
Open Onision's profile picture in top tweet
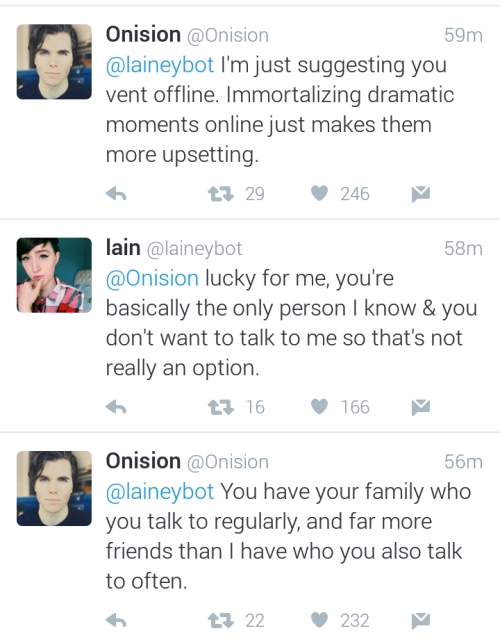coord(54,62)
